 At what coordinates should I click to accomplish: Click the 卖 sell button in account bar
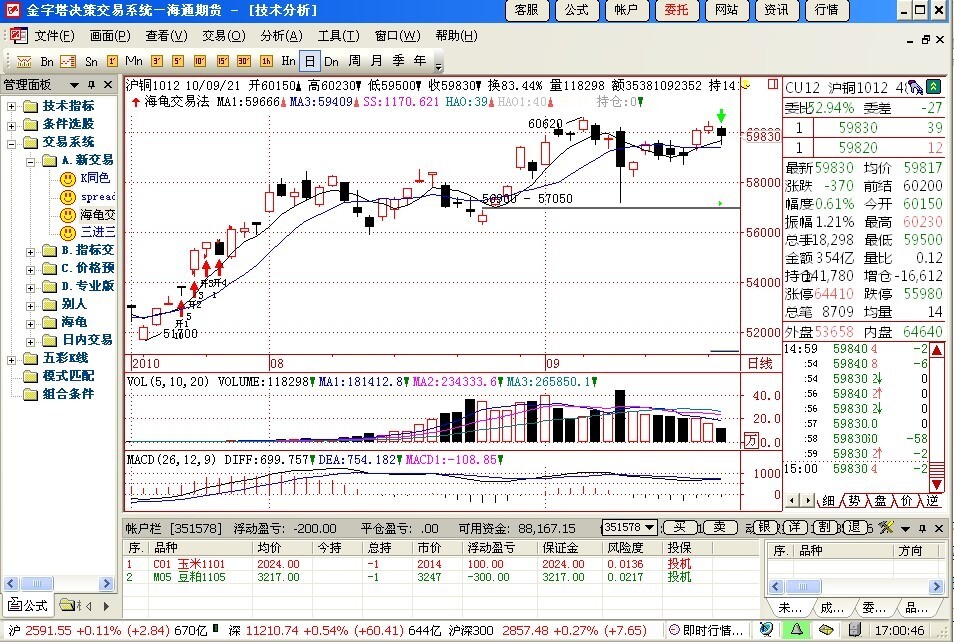point(719,527)
